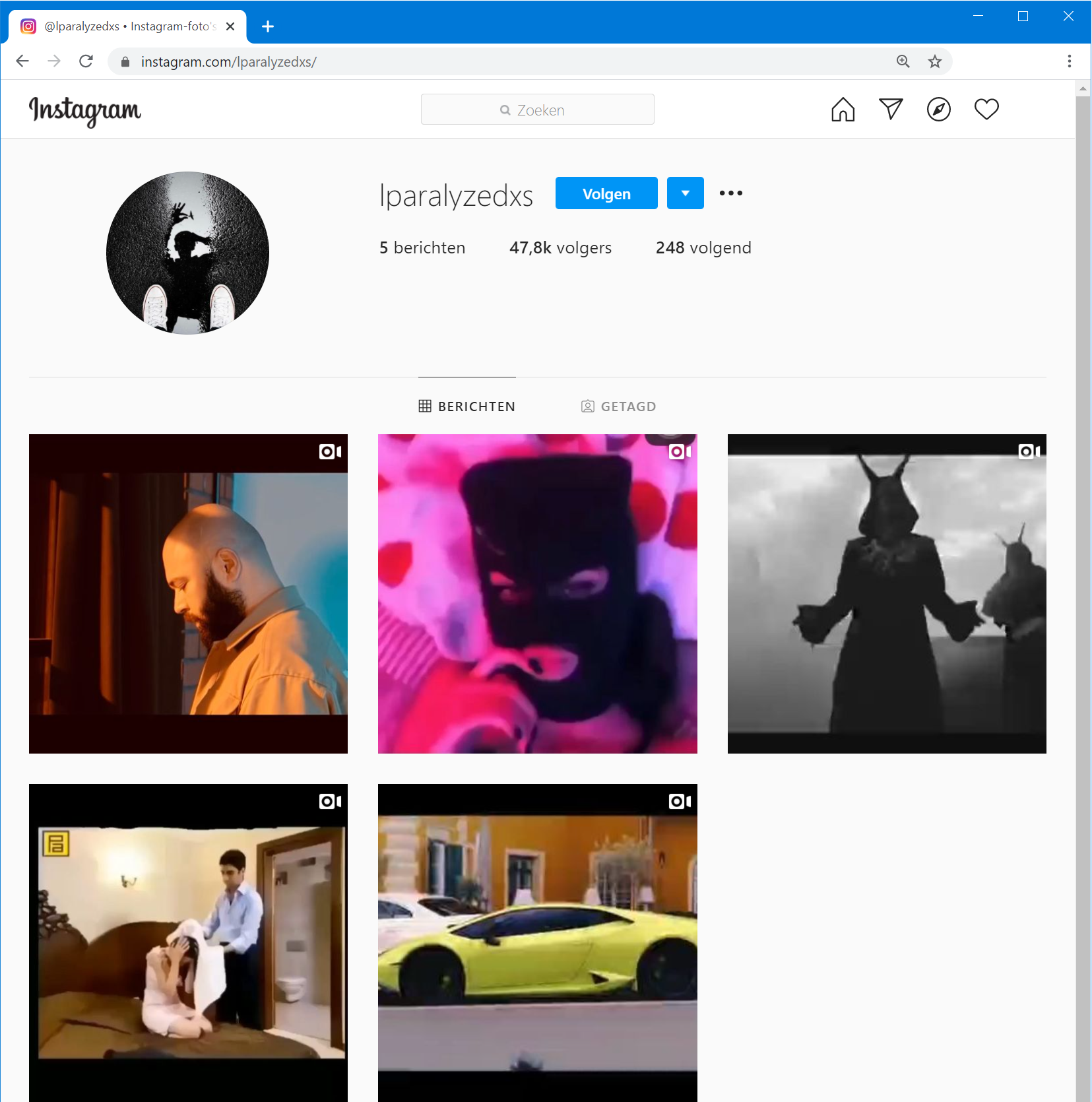View the 248 volgend list
Viewport: 1092px width, 1102px height.
pyautogui.click(x=703, y=247)
